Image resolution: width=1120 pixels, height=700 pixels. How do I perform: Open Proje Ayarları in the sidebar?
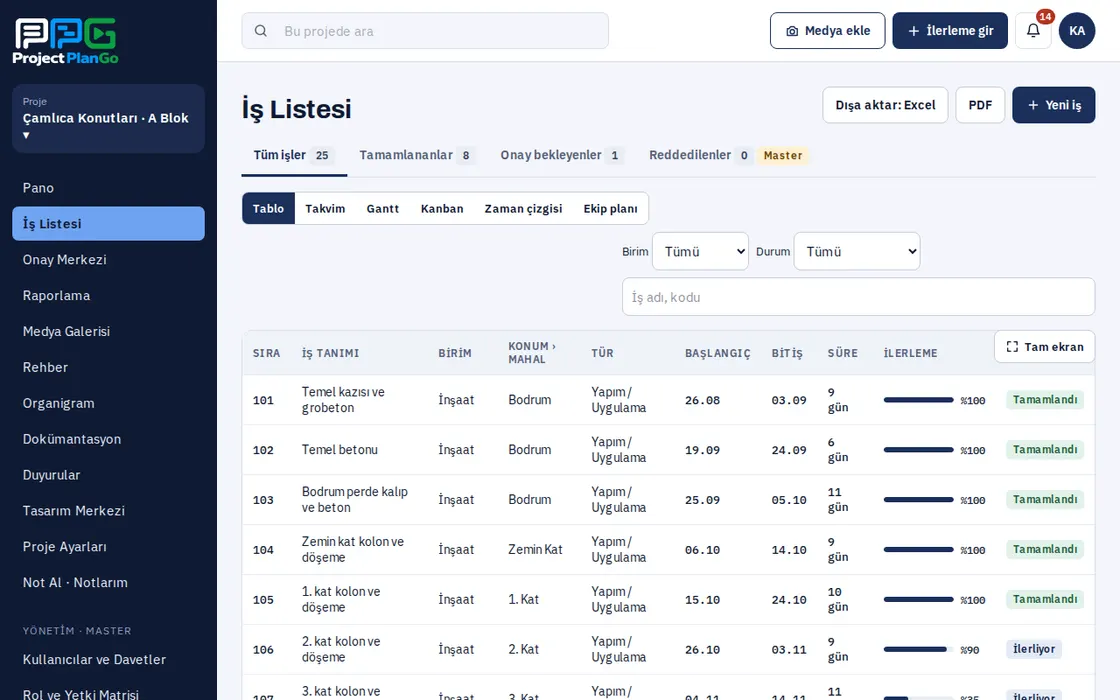pos(109,546)
